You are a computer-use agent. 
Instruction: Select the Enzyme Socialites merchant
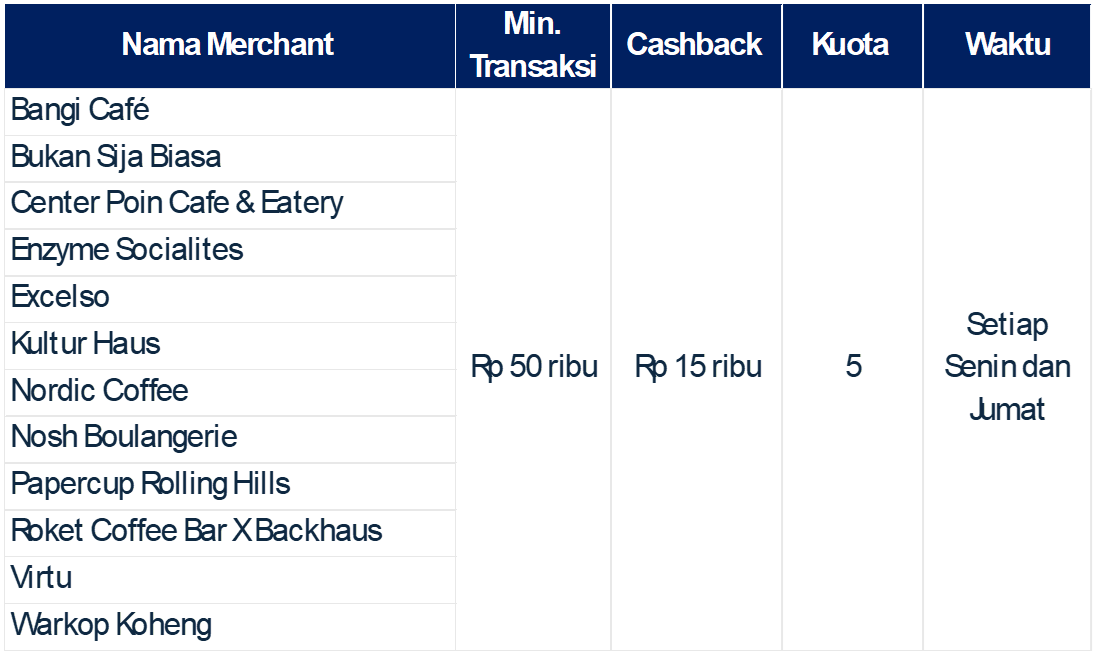(x=127, y=250)
